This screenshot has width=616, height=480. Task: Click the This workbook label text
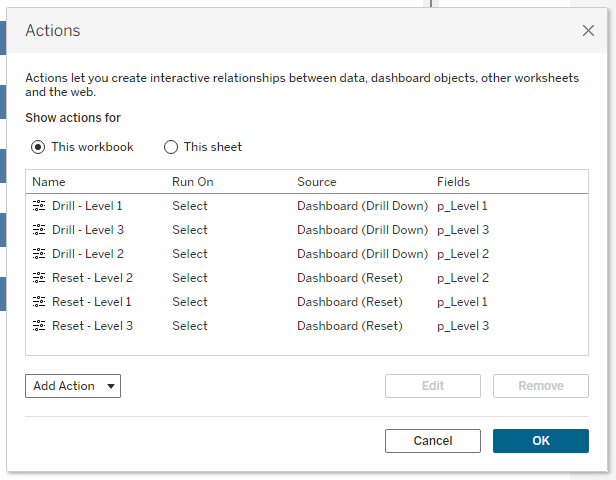(92, 147)
